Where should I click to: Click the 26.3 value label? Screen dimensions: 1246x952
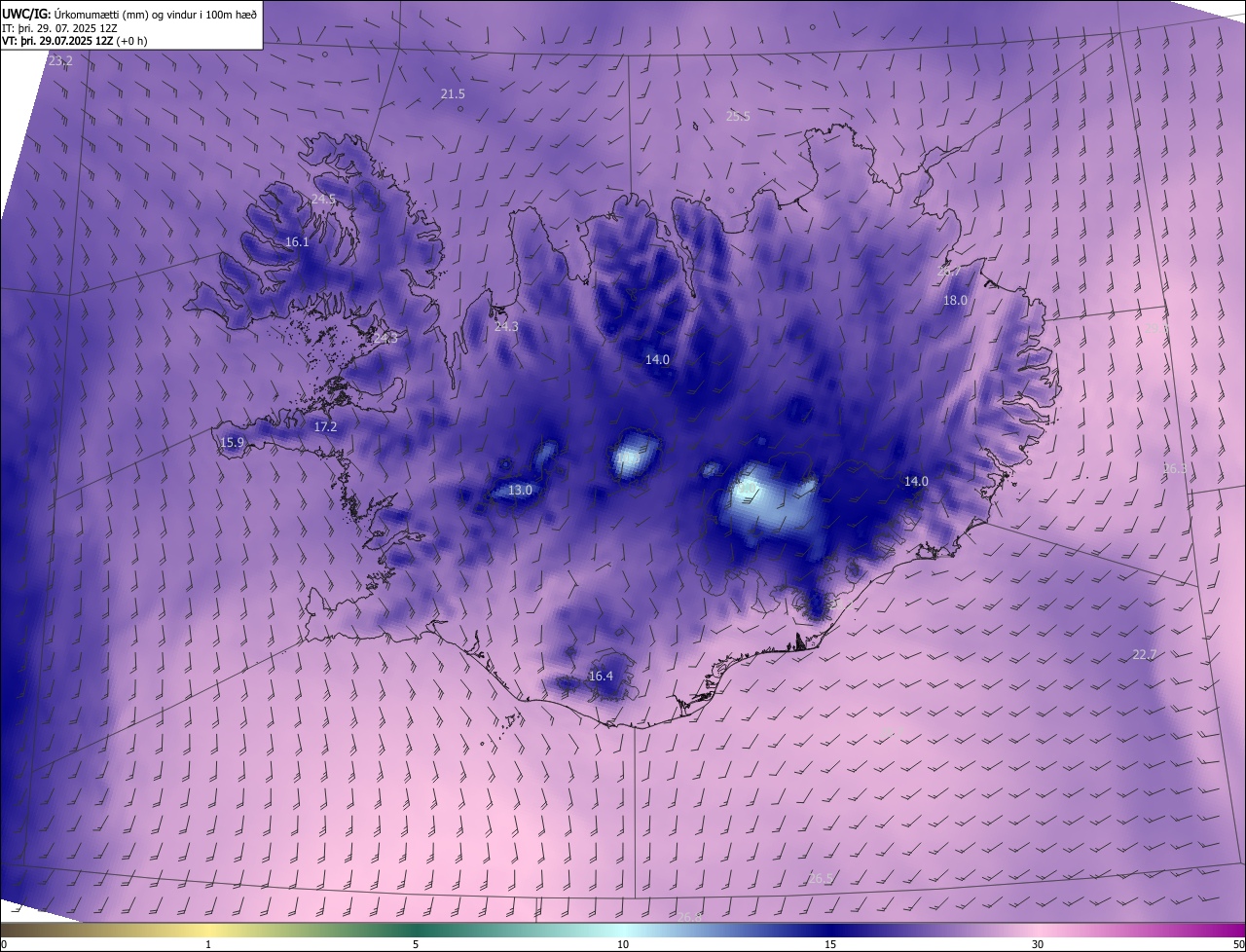(1175, 469)
